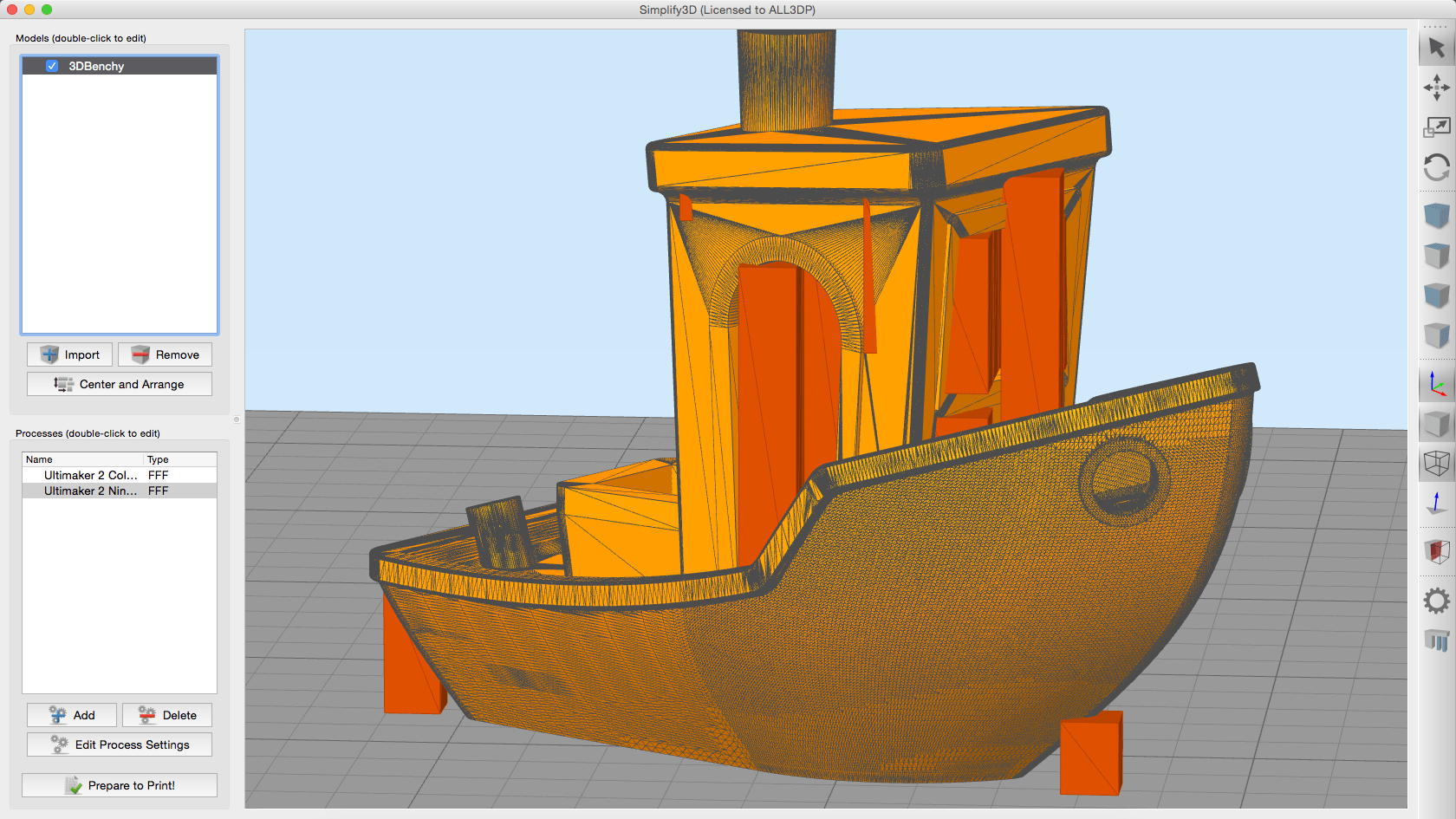Open machine control panel gear icon
Viewport: 1456px width, 819px height.
click(x=1436, y=601)
